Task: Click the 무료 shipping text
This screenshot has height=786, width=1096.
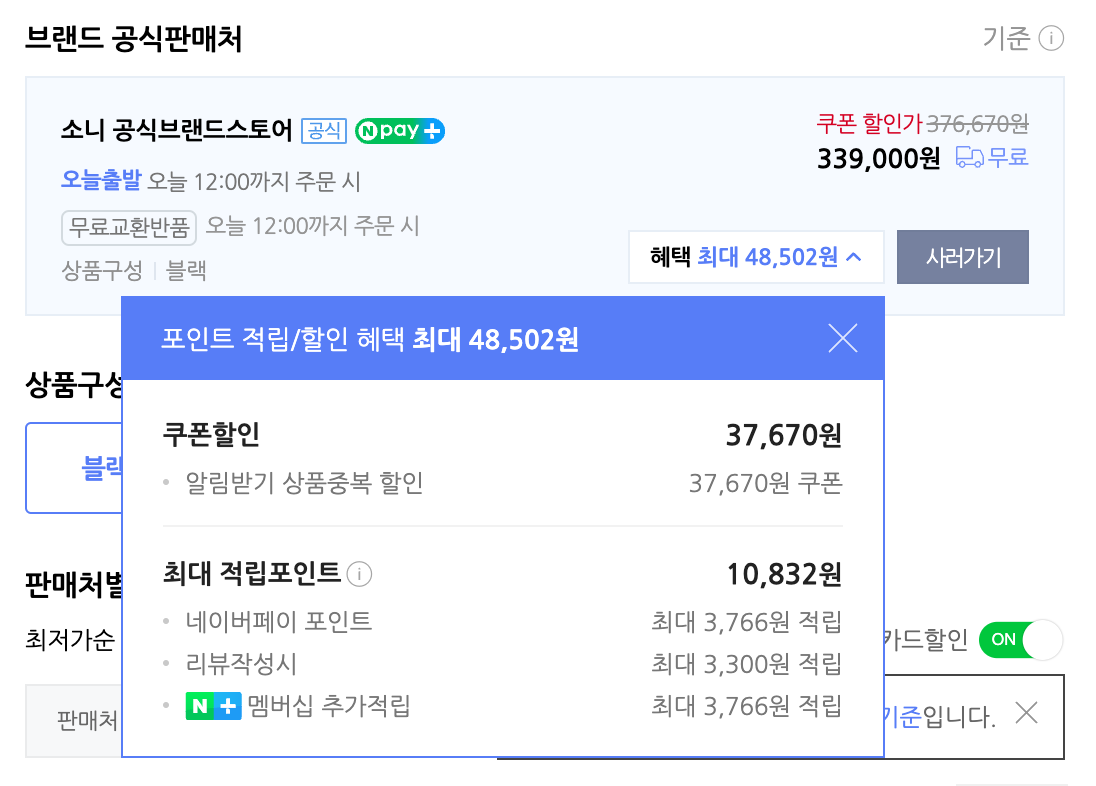Action: tap(1008, 157)
